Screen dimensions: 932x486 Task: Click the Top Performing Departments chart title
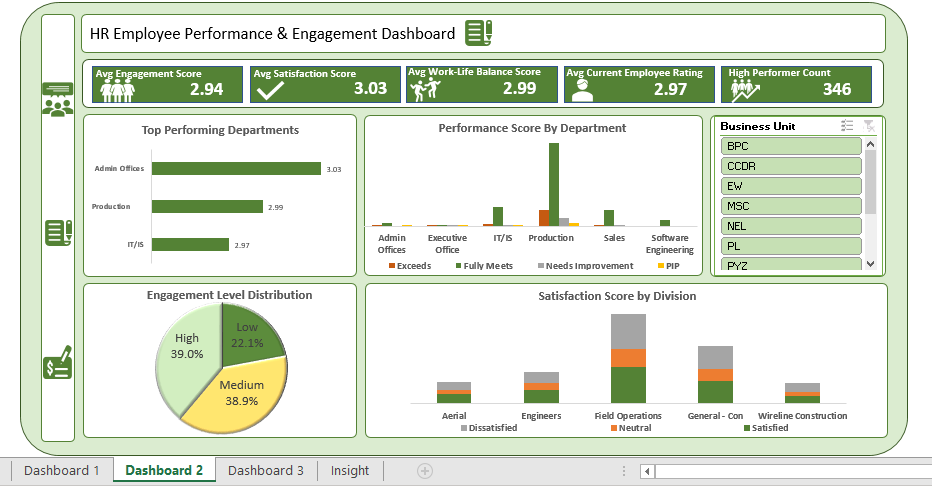[x=220, y=130]
